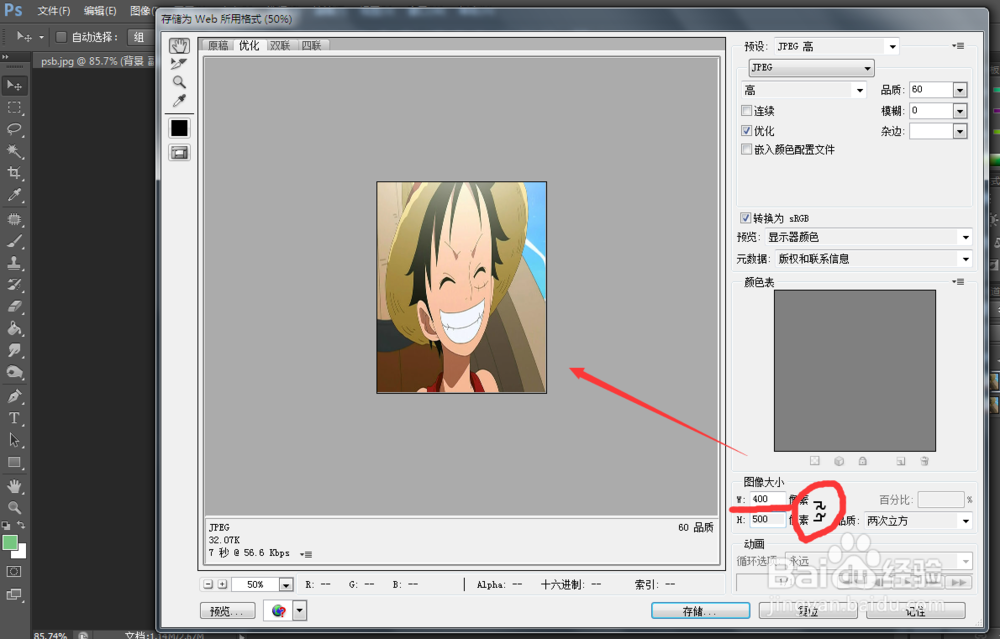The image size is (1000, 639).
Task: Open 品质 60 slider dropdown arrow
Action: click(x=960, y=90)
